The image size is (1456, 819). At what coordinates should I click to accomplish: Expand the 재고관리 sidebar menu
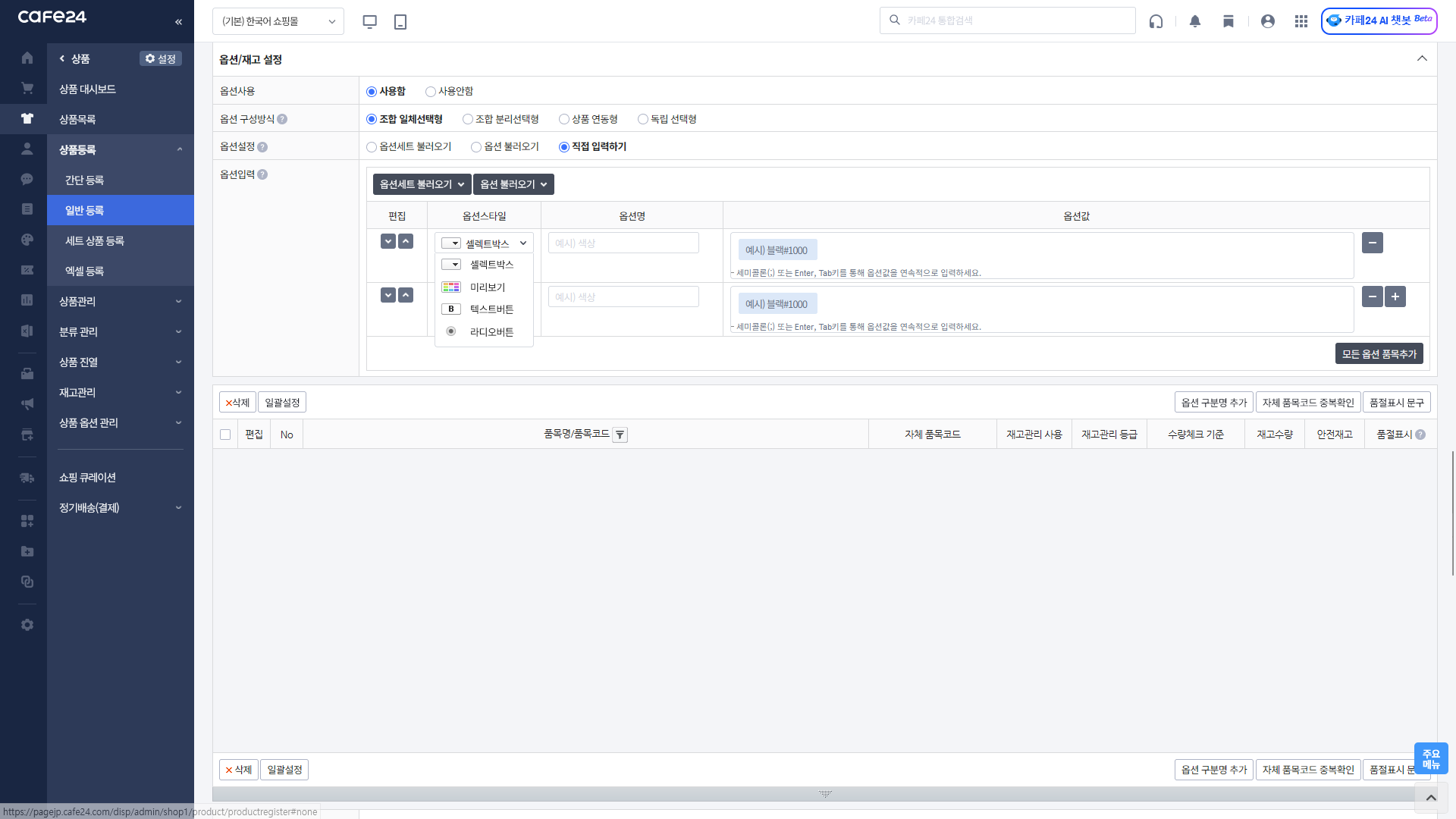(121, 392)
